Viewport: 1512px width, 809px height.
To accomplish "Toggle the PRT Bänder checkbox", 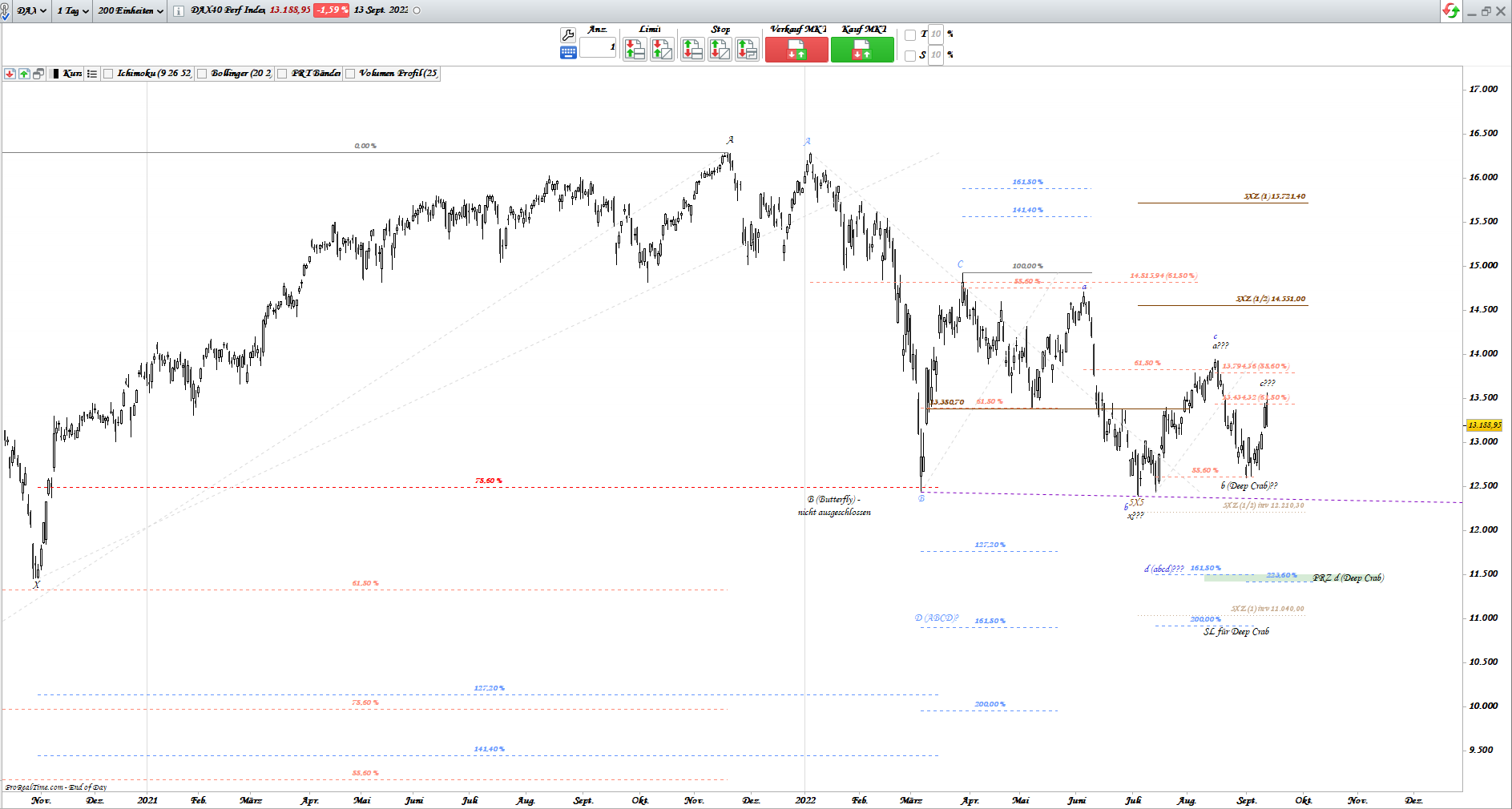I will pos(282,74).
